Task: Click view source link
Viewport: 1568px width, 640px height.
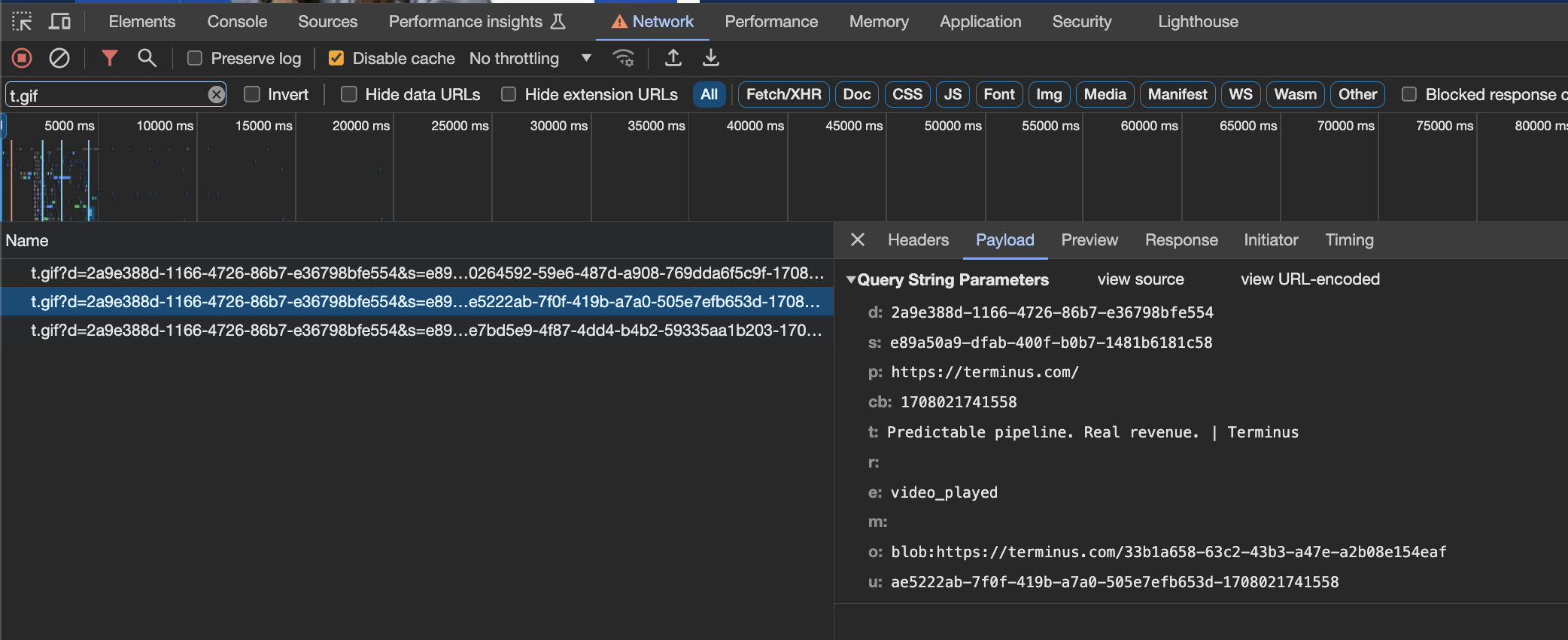Action: point(1141,279)
